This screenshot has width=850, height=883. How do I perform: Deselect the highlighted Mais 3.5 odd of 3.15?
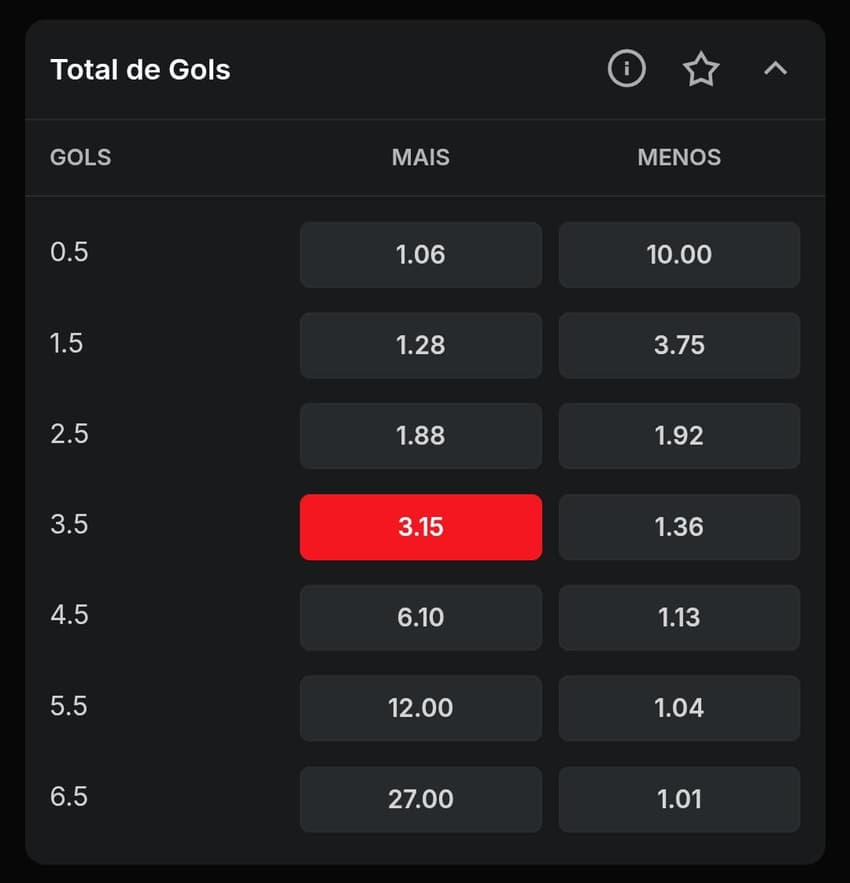pyautogui.click(x=420, y=527)
